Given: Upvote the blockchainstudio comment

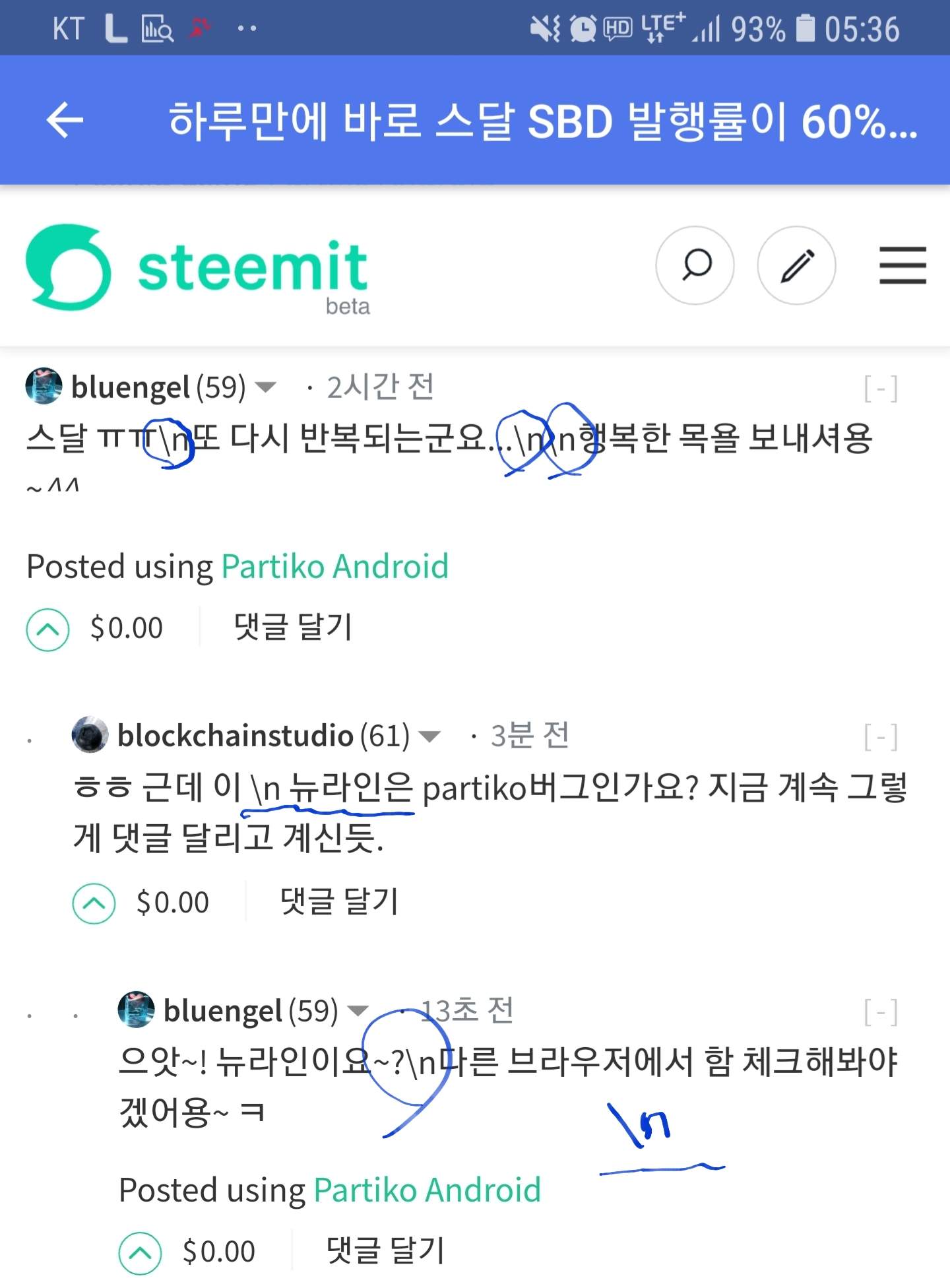Looking at the screenshot, I should coord(94,903).
